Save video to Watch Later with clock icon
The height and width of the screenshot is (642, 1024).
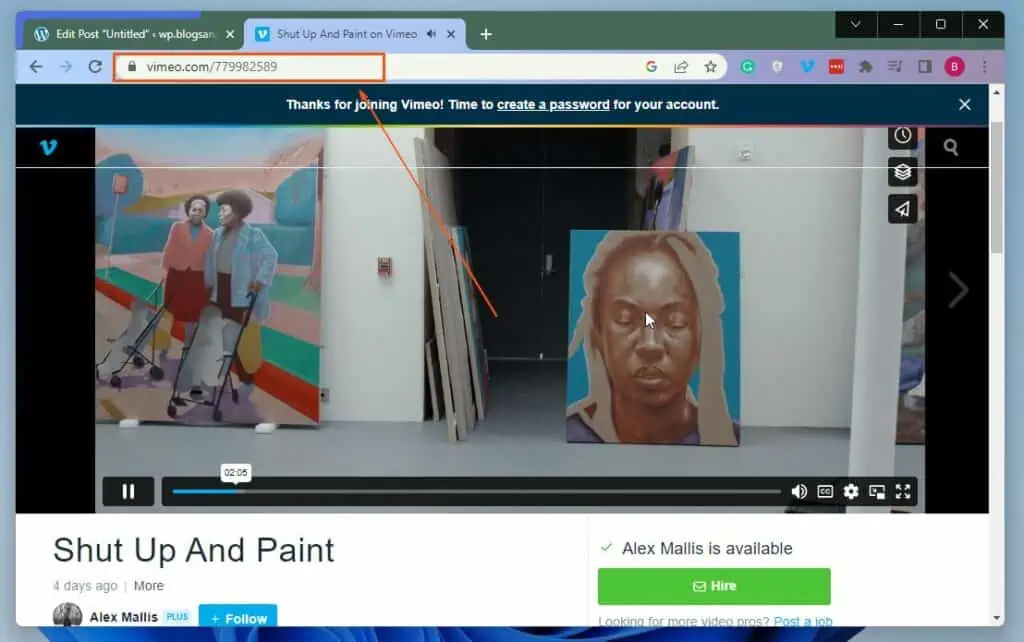(901, 135)
